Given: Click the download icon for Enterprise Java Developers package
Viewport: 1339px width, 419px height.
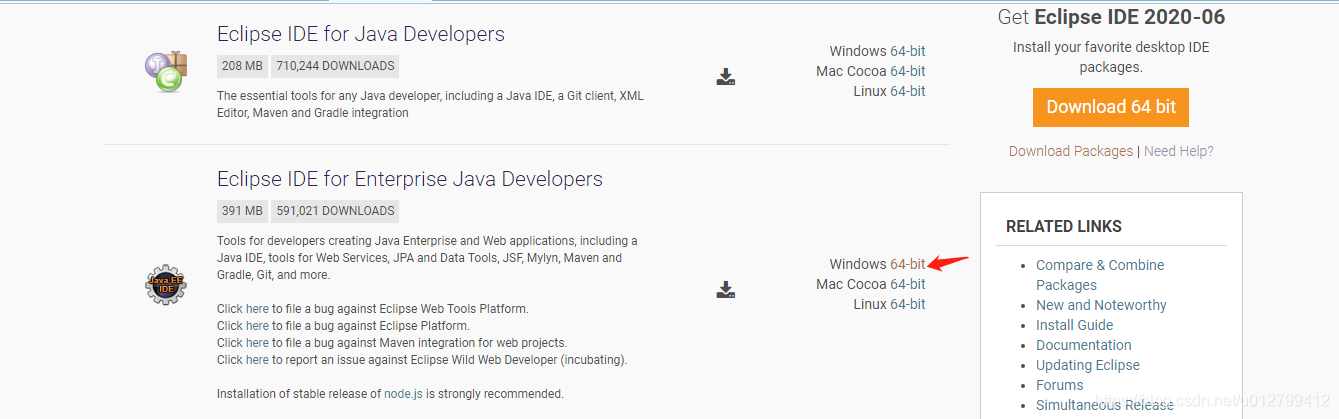Looking at the screenshot, I should tap(726, 290).
